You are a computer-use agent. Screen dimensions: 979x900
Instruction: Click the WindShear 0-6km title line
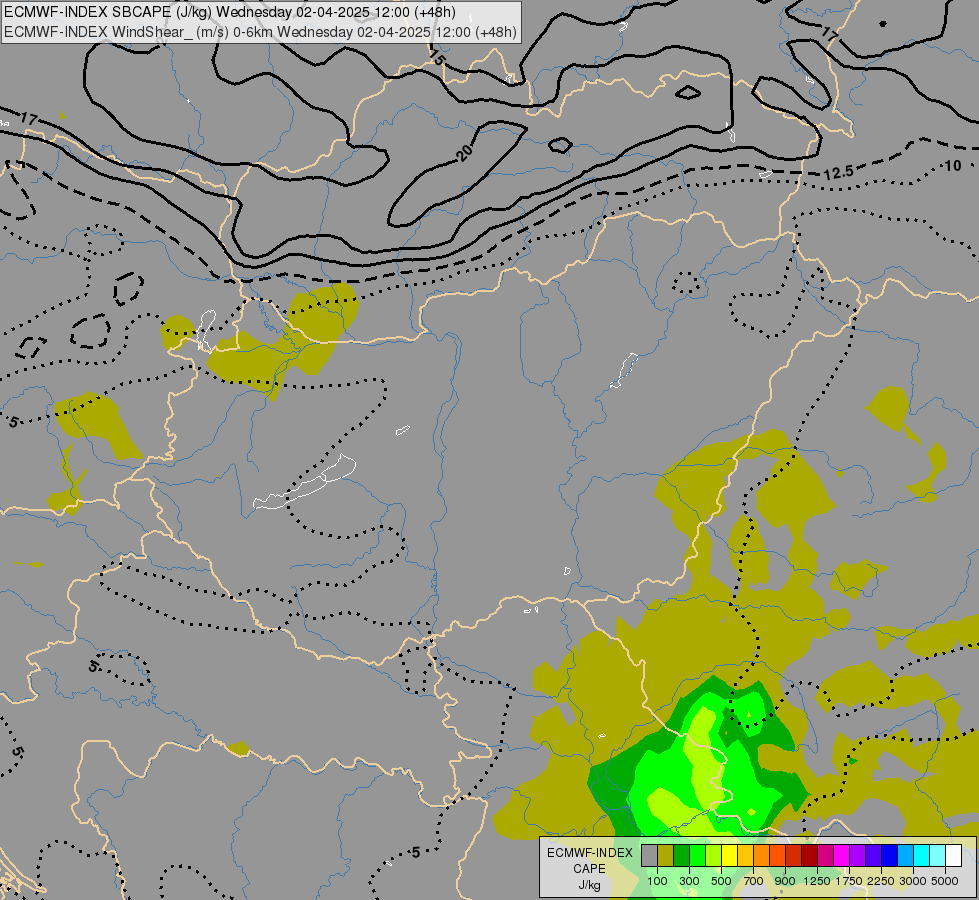tap(260, 32)
